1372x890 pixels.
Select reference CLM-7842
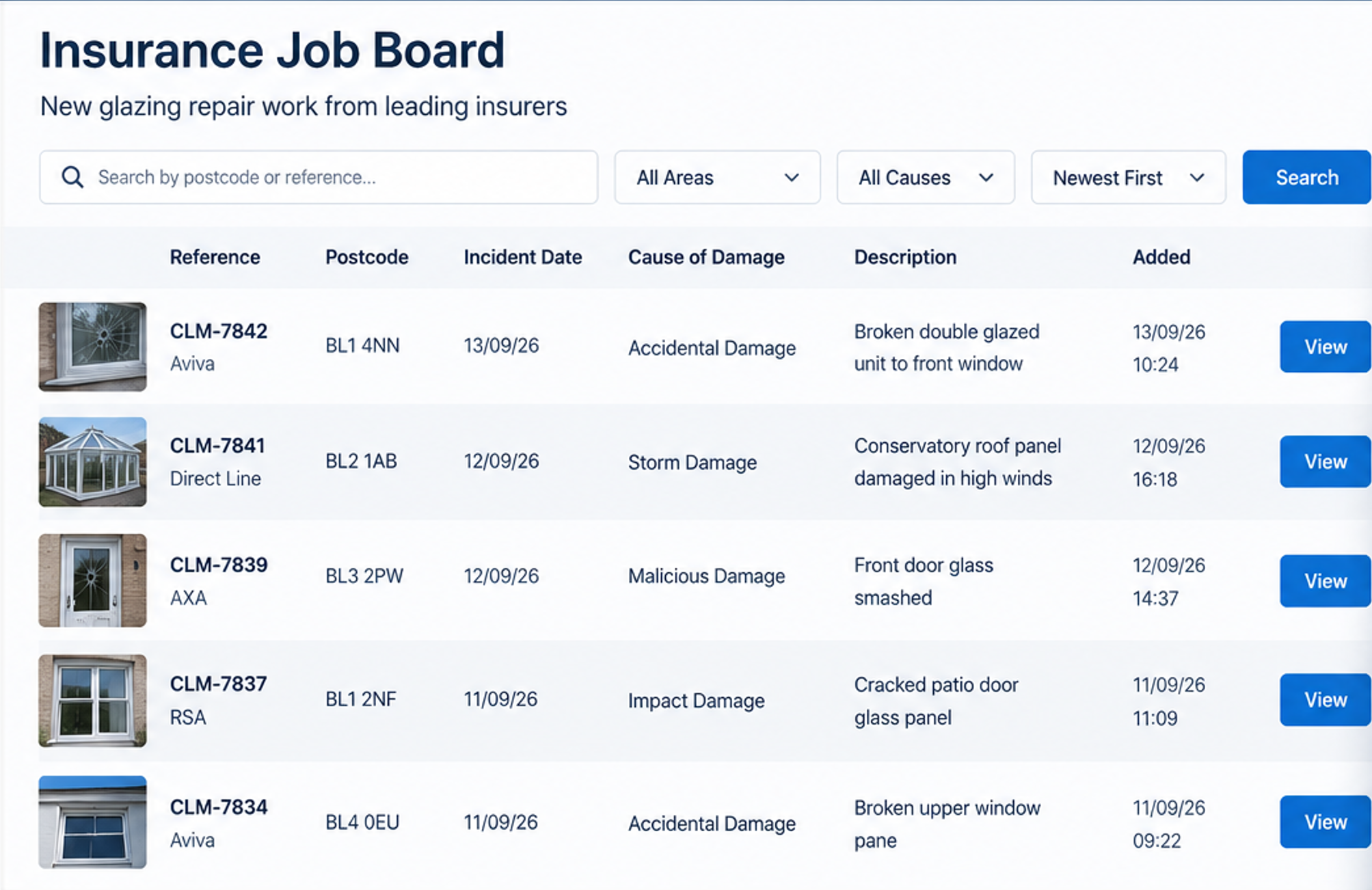coord(219,332)
